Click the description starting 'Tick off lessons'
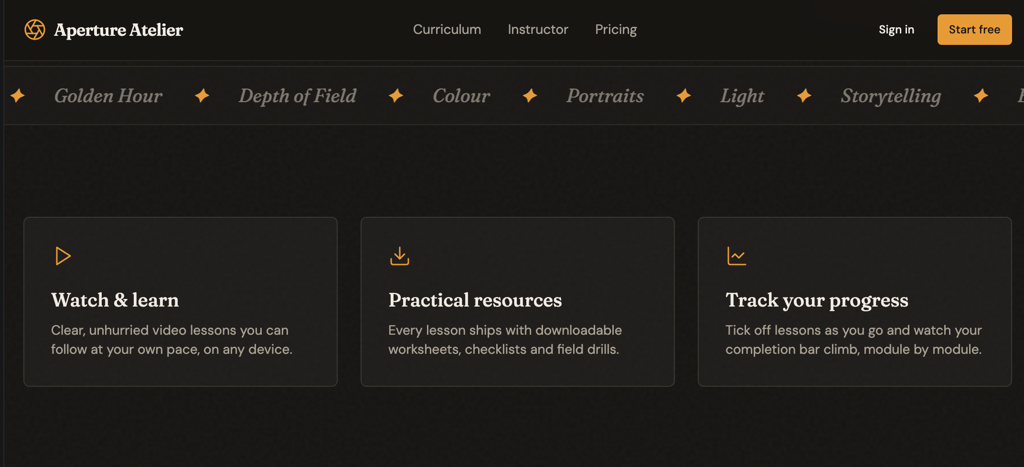1024x467 pixels. coord(854,340)
